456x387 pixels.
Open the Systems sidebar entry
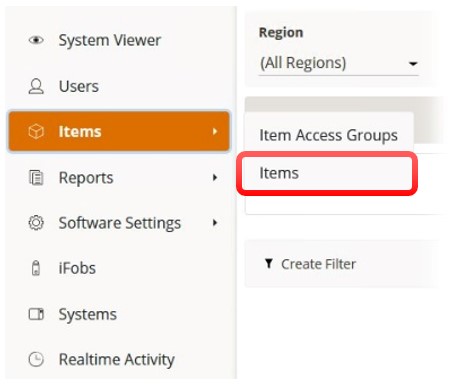point(88,314)
